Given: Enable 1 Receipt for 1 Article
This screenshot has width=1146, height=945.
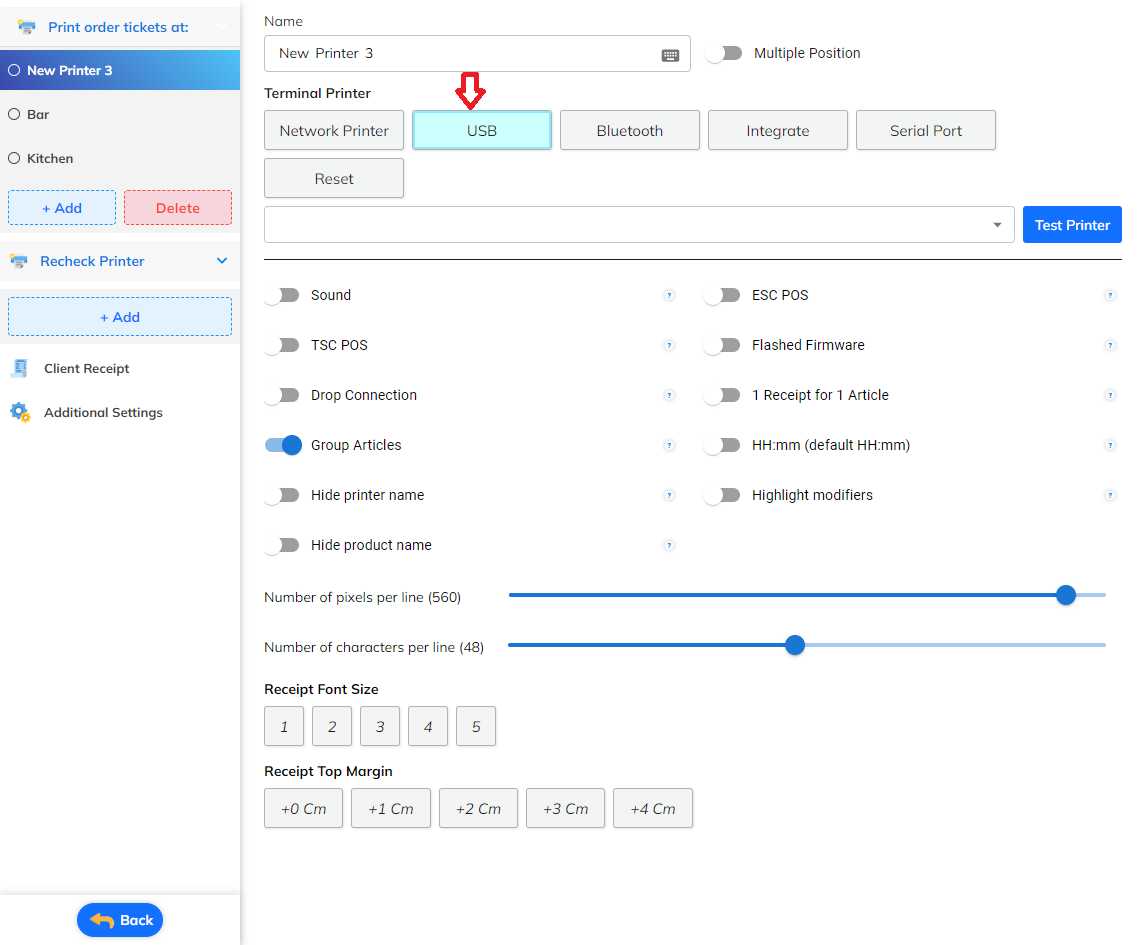Looking at the screenshot, I should coord(722,395).
